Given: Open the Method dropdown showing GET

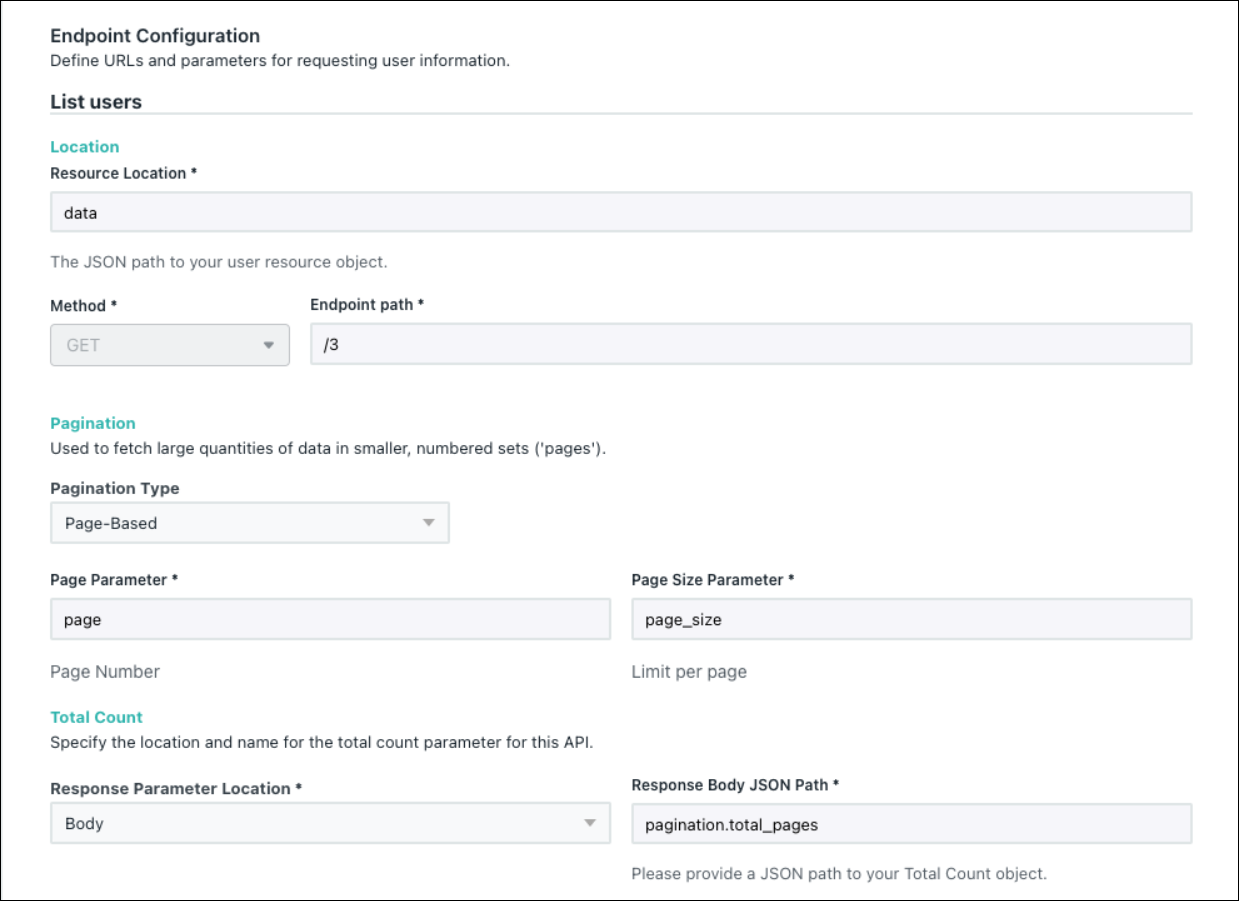Looking at the screenshot, I should (169, 345).
